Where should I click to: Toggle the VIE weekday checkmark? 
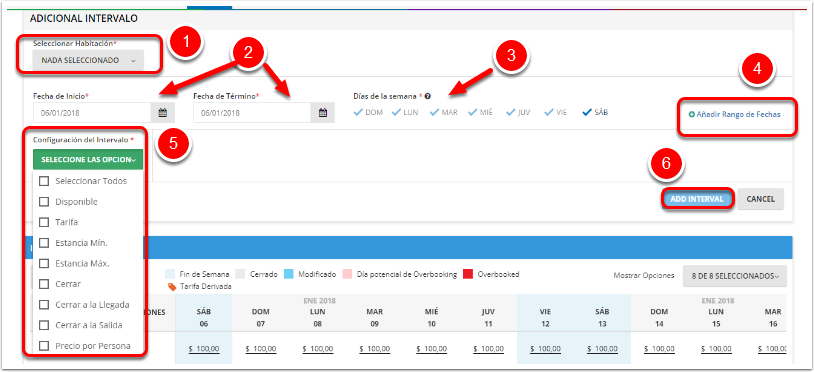[549, 112]
